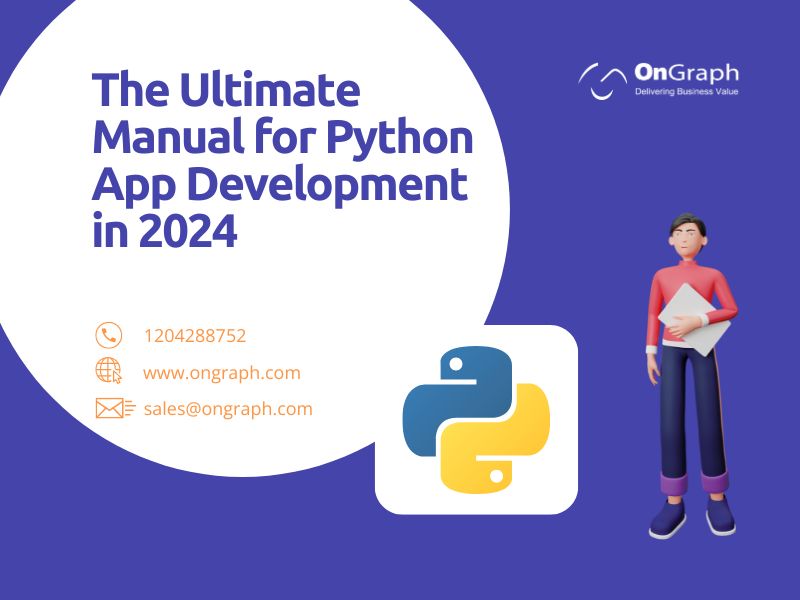800x600 pixels.
Task: Click the 'in 2024' heading text
Action: [165, 230]
